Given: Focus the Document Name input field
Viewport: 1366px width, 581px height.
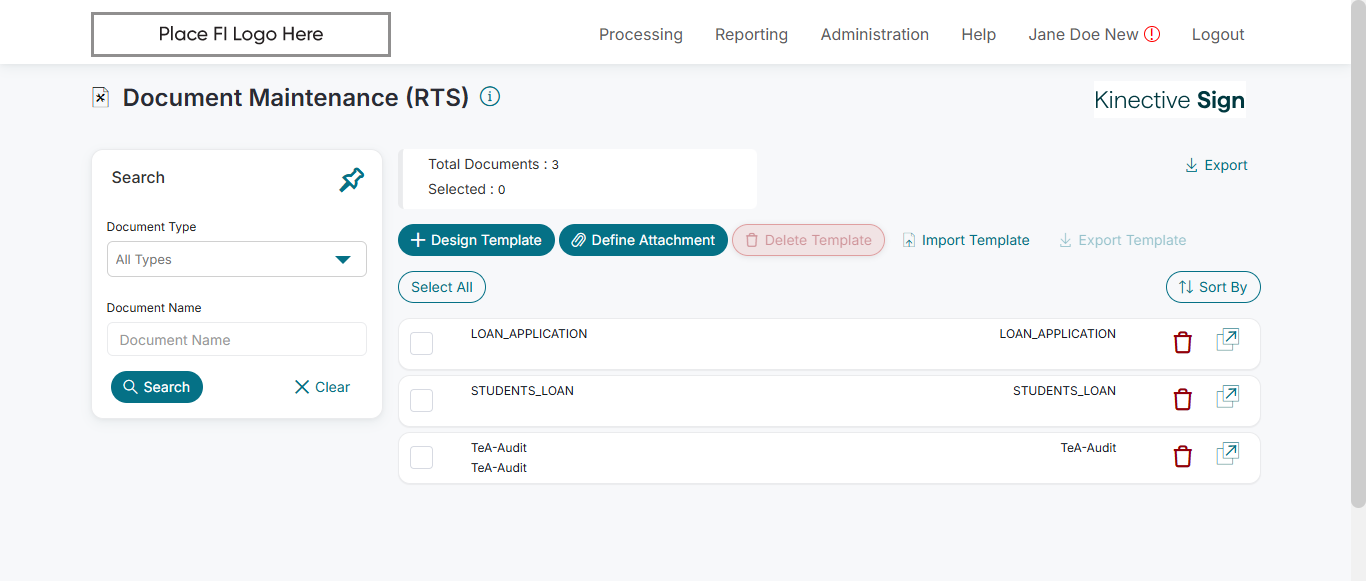Looking at the screenshot, I should (237, 340).
